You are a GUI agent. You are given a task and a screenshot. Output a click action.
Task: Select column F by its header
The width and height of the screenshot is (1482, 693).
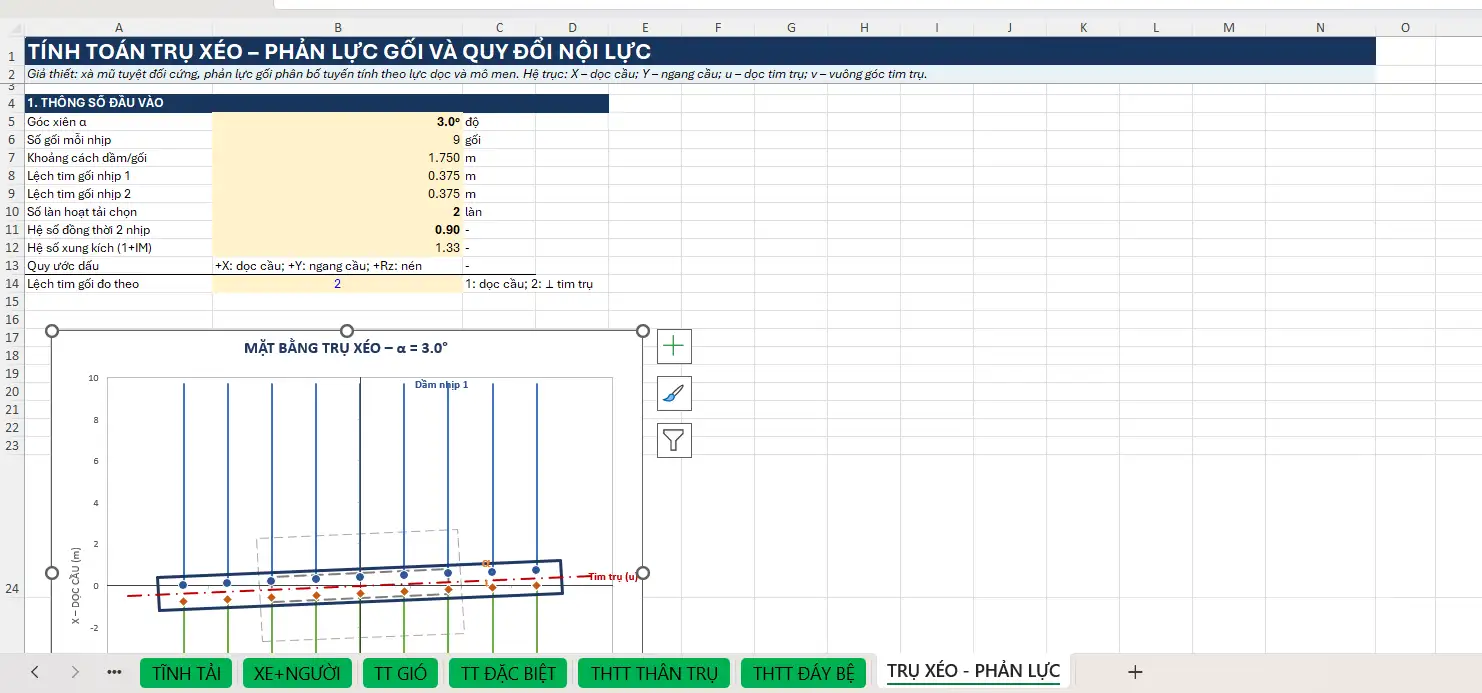tap(718, 28)
